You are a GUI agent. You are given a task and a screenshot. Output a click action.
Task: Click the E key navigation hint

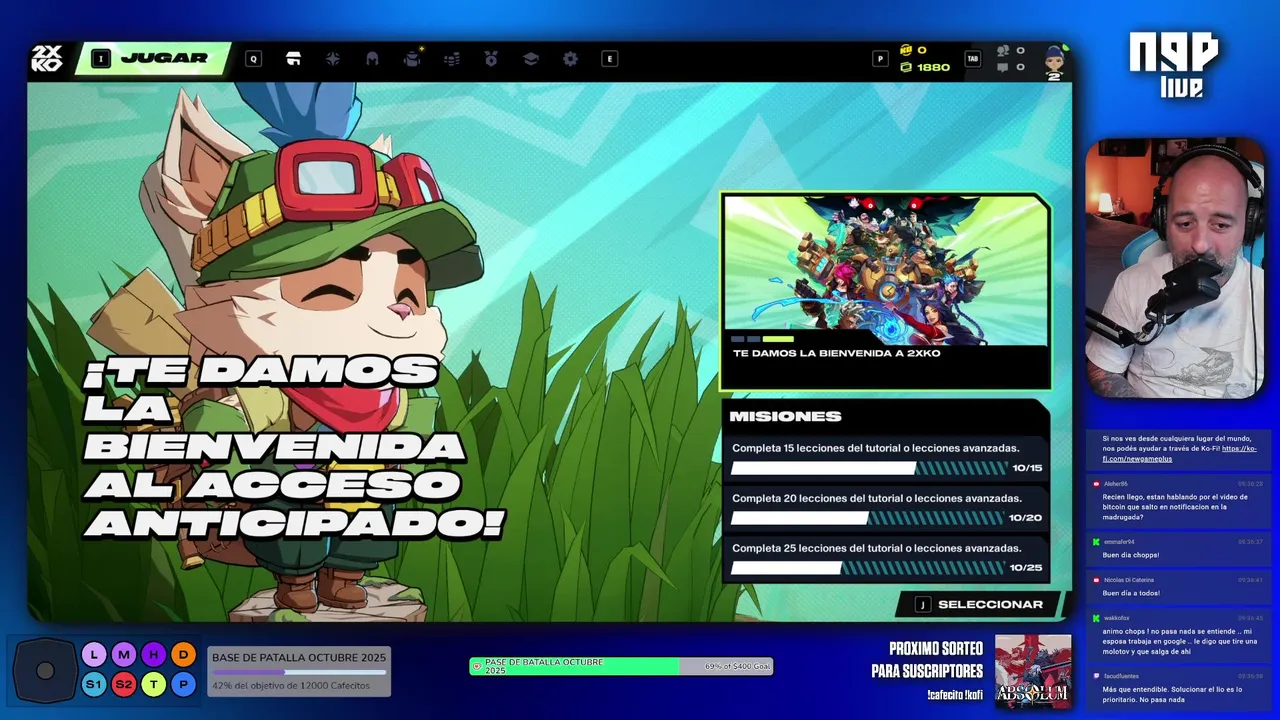point(609,59)
